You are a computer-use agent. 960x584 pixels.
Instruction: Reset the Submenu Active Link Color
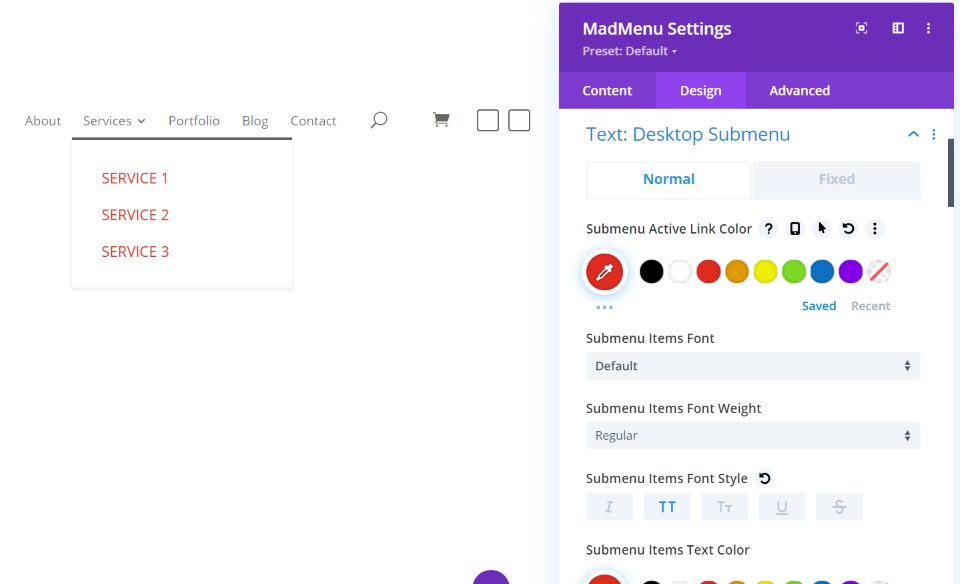coord(848,228)
